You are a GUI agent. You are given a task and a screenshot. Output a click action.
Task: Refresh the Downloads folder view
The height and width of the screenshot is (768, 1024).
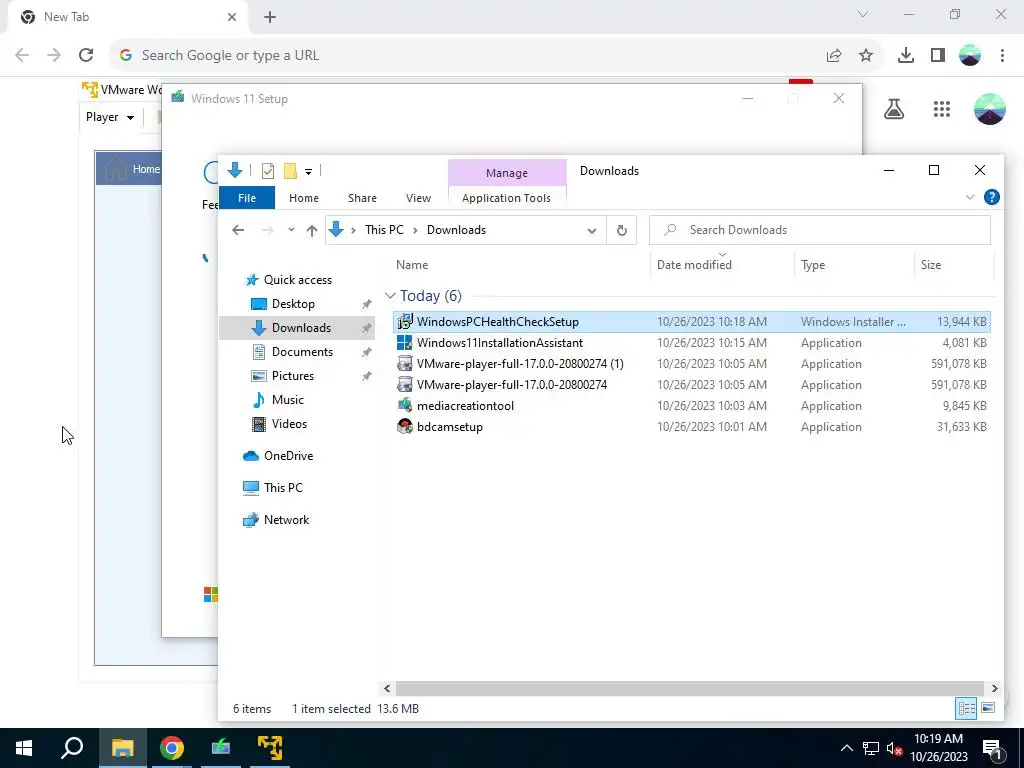click(x=622, y=230)
